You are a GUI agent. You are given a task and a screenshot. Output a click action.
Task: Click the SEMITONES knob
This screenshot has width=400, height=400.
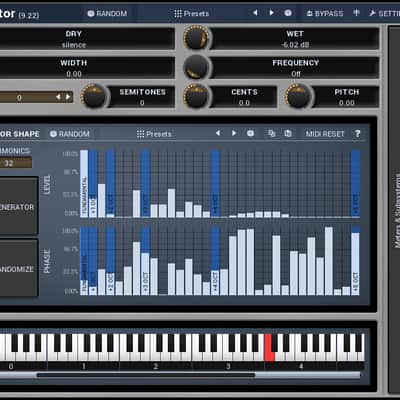click(x=94, y=96)
